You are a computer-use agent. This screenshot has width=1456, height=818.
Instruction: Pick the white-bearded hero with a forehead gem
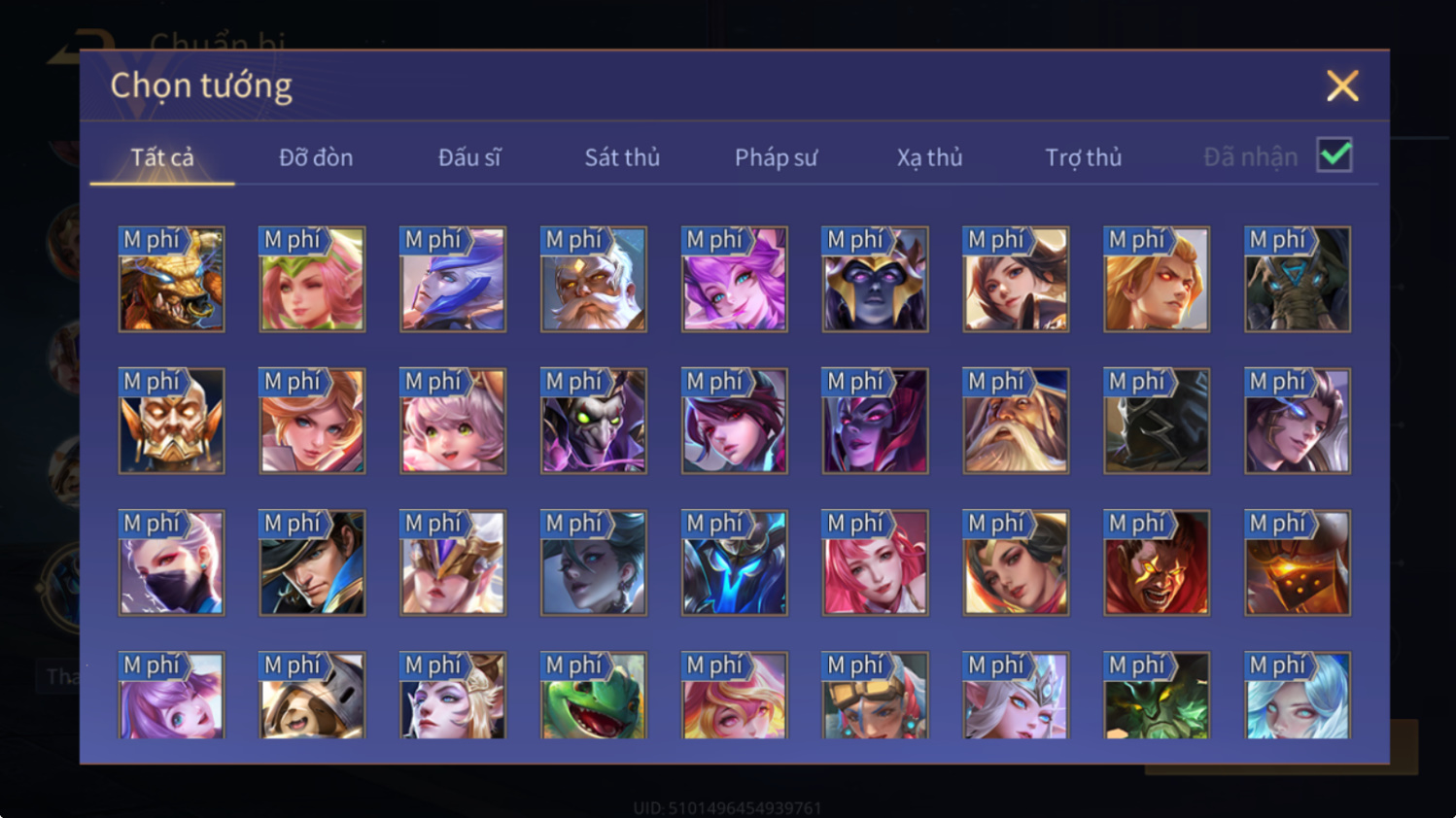click(x=594, y=280)
